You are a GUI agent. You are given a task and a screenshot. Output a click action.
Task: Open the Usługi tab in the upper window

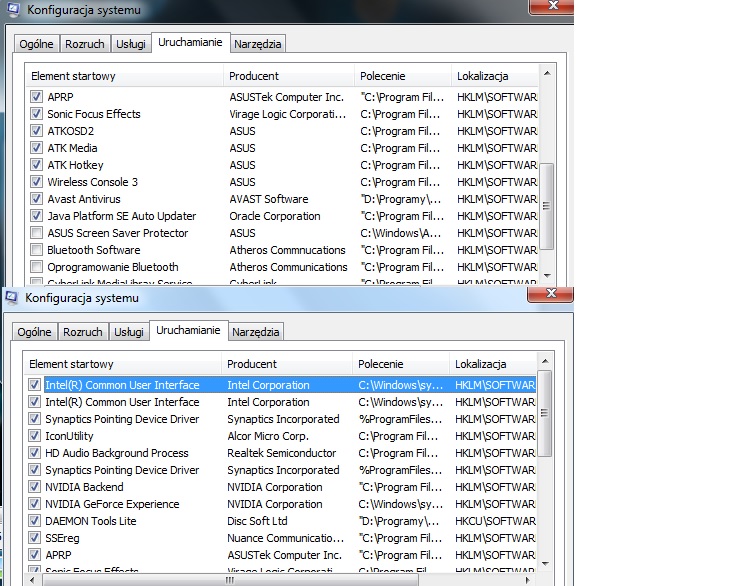pyautogui.click(x=131, y=44)
